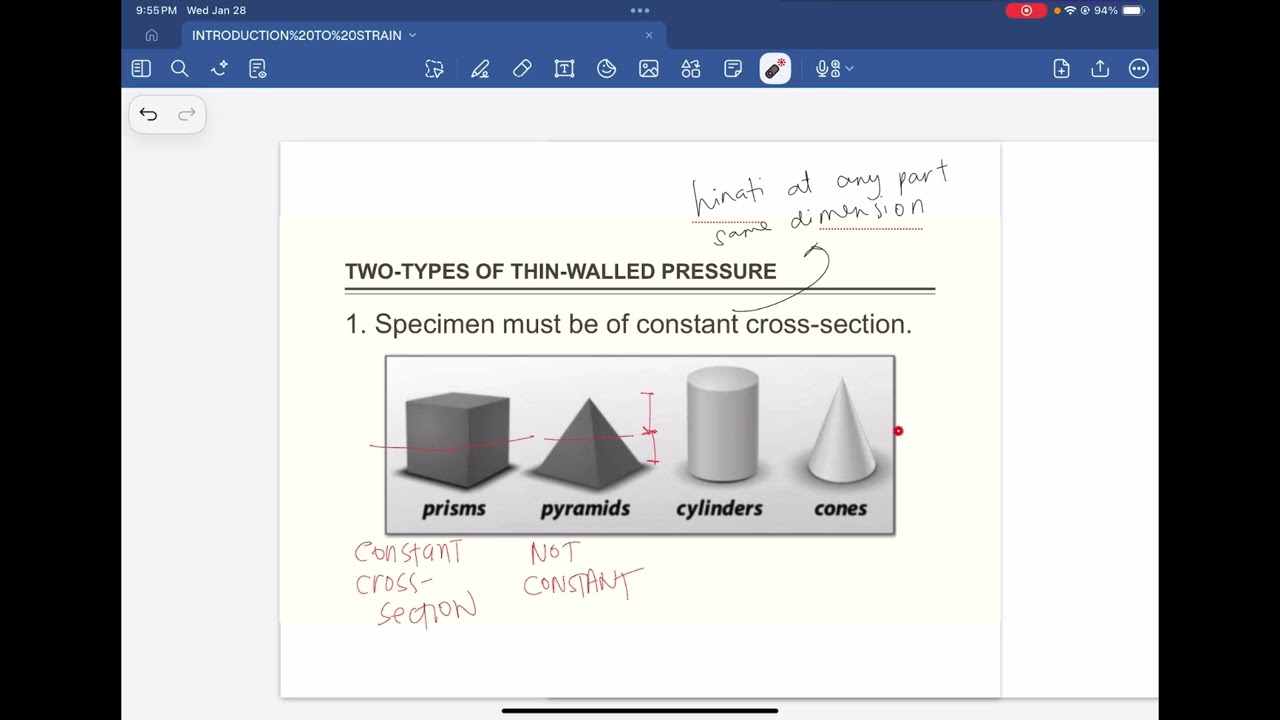Viewport: 1280px width, 720px height.
Task: Go to the home library icon
Action: [x=151, y=35]
